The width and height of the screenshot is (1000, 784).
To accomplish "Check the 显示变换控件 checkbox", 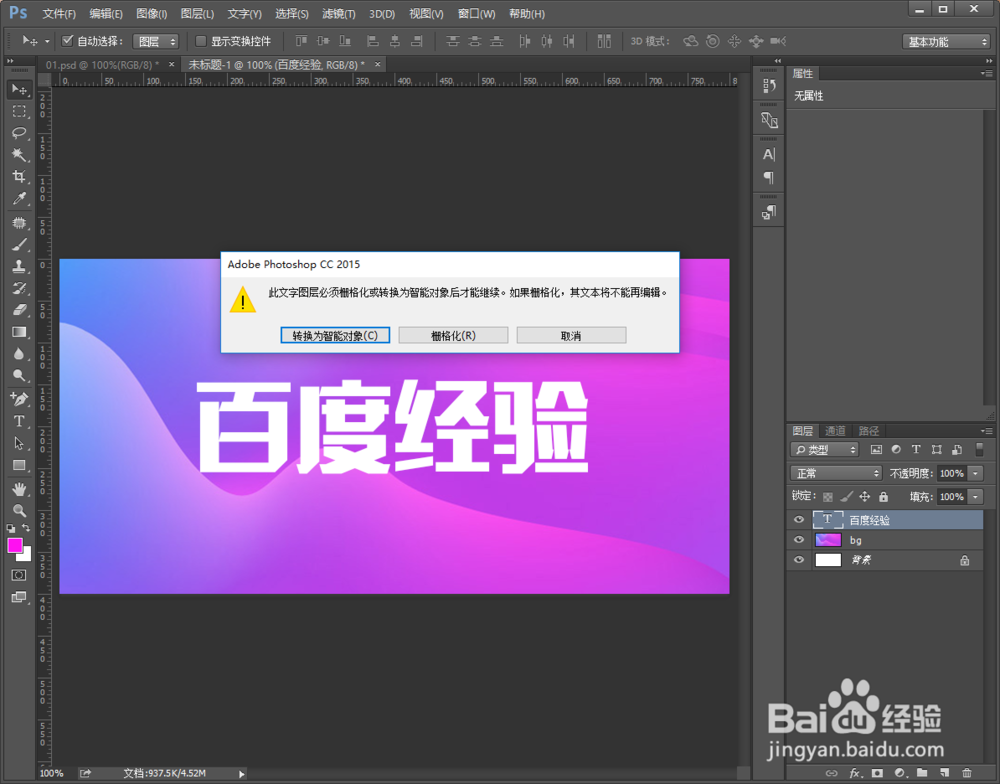I will [x=200, y=41].
